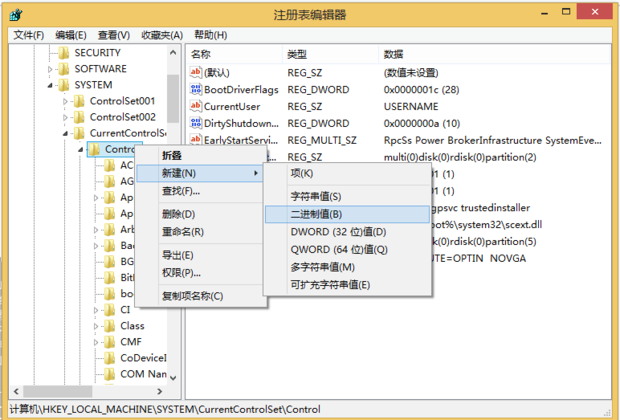Click the EarlyStartServices value icon

click(196, 141)
